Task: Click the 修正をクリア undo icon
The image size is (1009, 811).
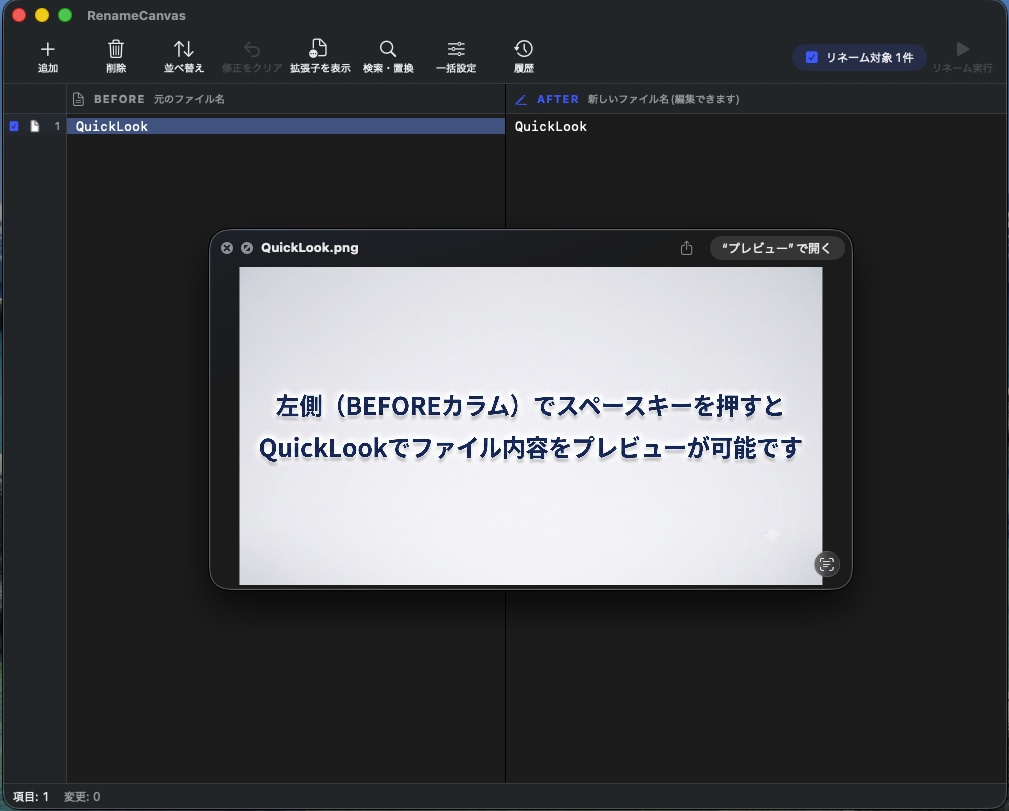Action: click(252, 49)
